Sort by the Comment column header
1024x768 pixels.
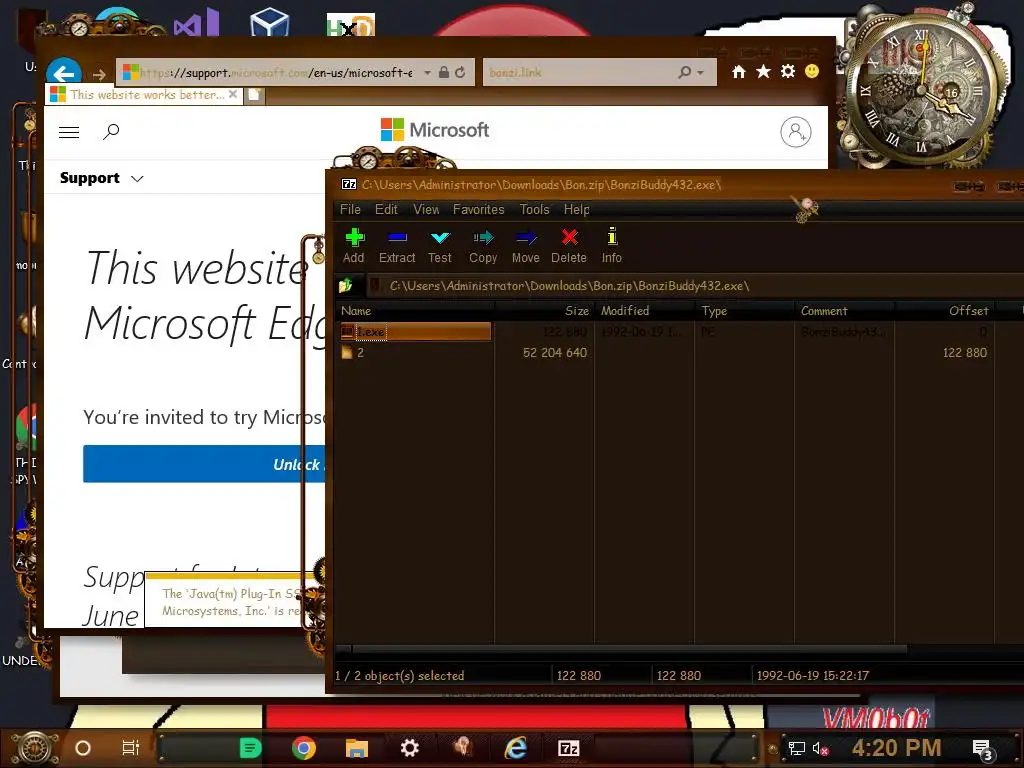coord(844,311)
